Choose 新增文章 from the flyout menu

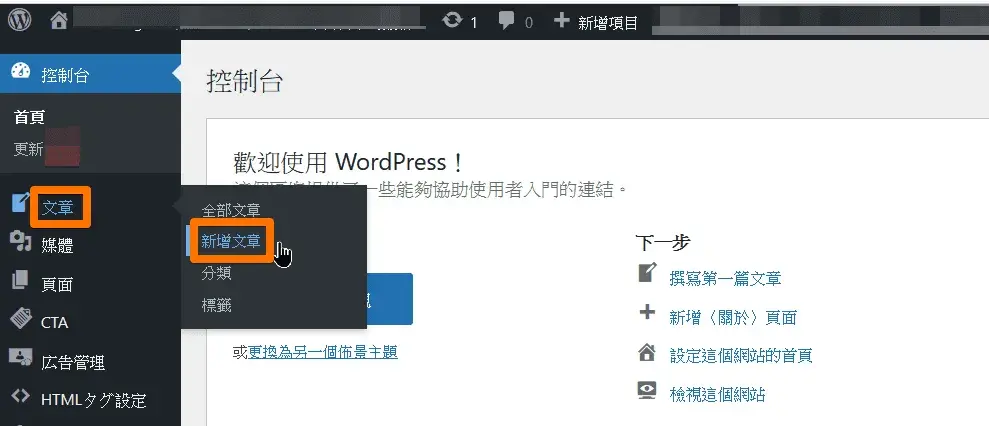[231, 240]
